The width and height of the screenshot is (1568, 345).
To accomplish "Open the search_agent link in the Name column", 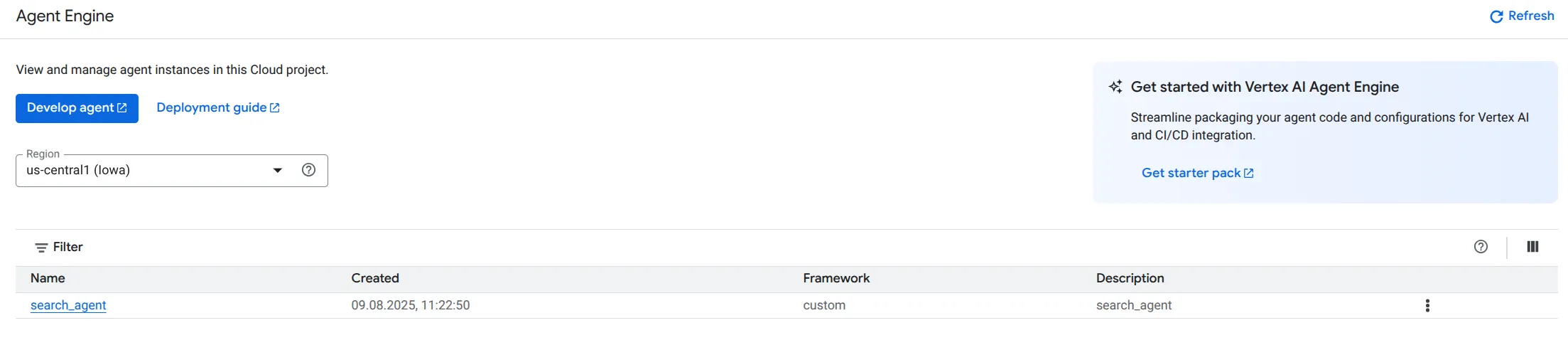I will click(68, 305).
